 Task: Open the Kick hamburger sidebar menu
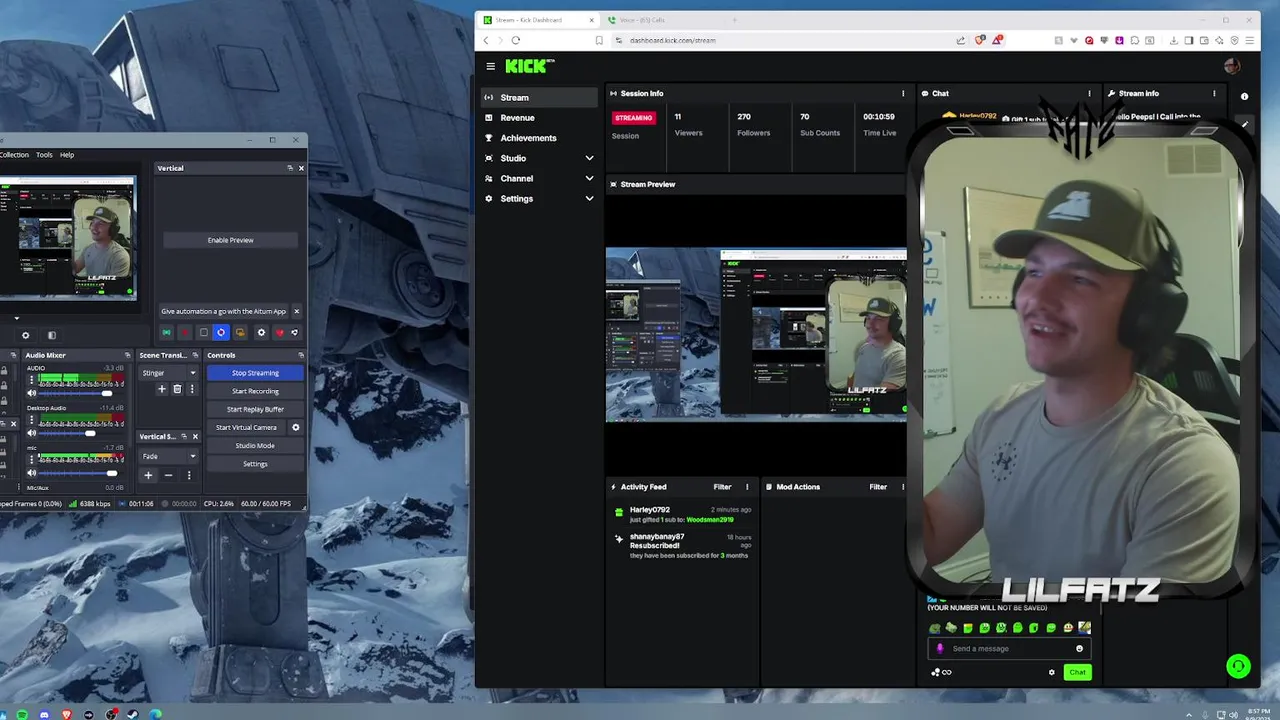pyautogui.click(x=490, y=66)
